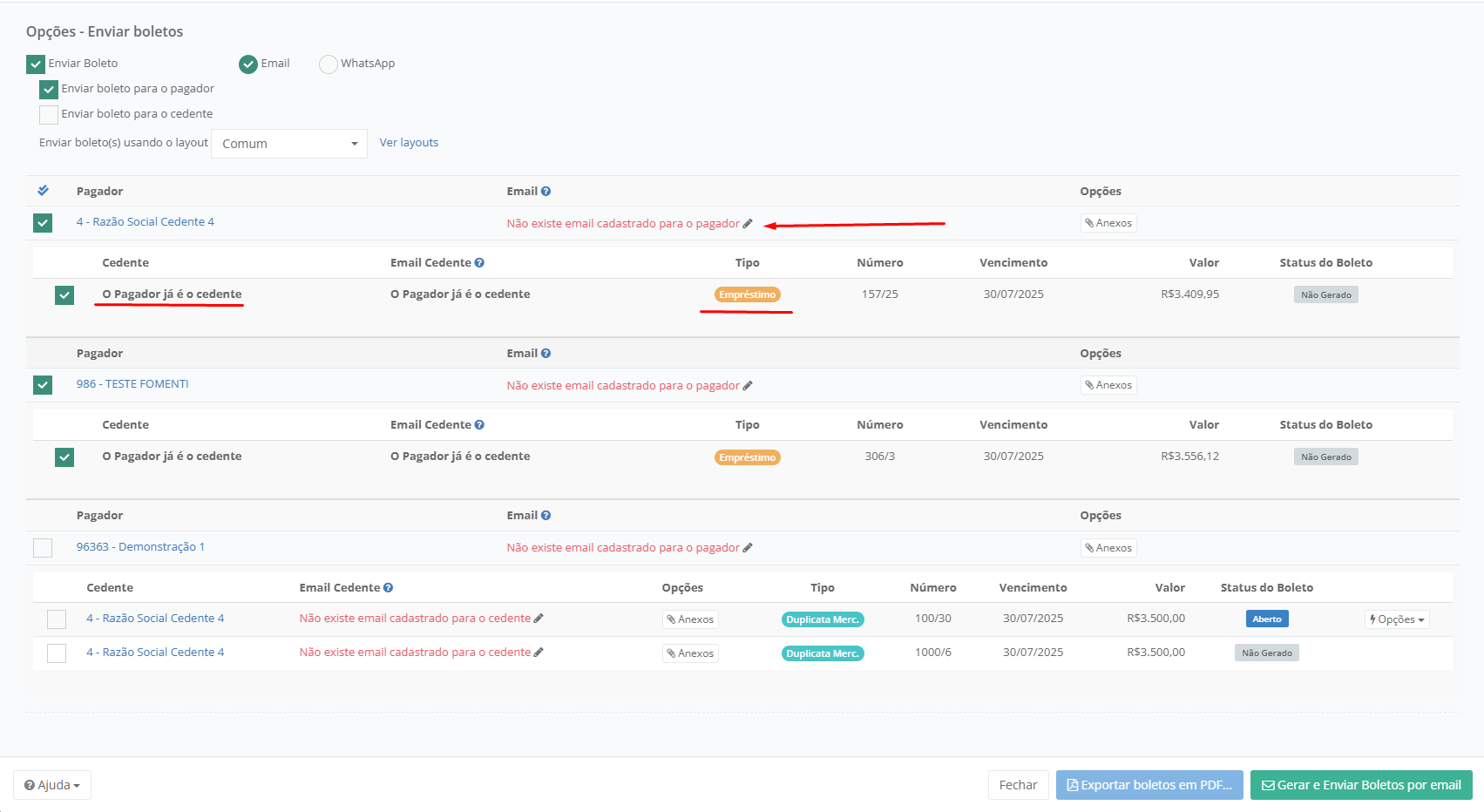The height and width of the screenshot is (812, 1484).
Task: Click the select-all double check icon
Action: [x=43, y=191]
